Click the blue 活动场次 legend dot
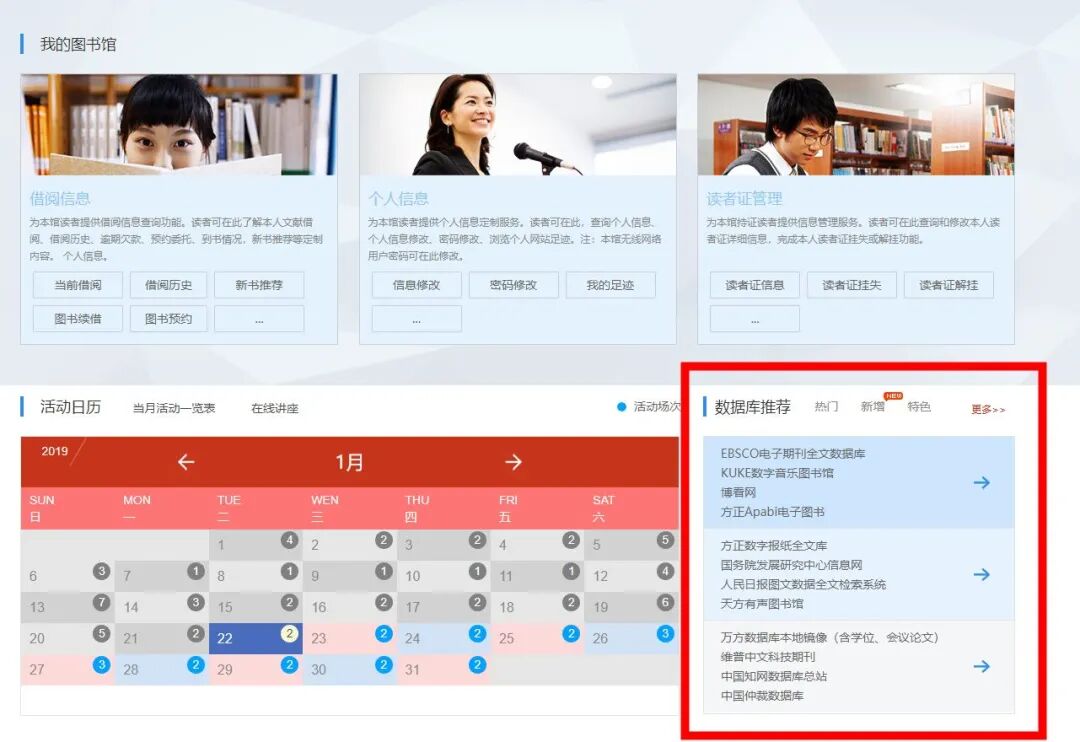The width and height of the screenshot is (1080, 742). [x=621, y=406]
